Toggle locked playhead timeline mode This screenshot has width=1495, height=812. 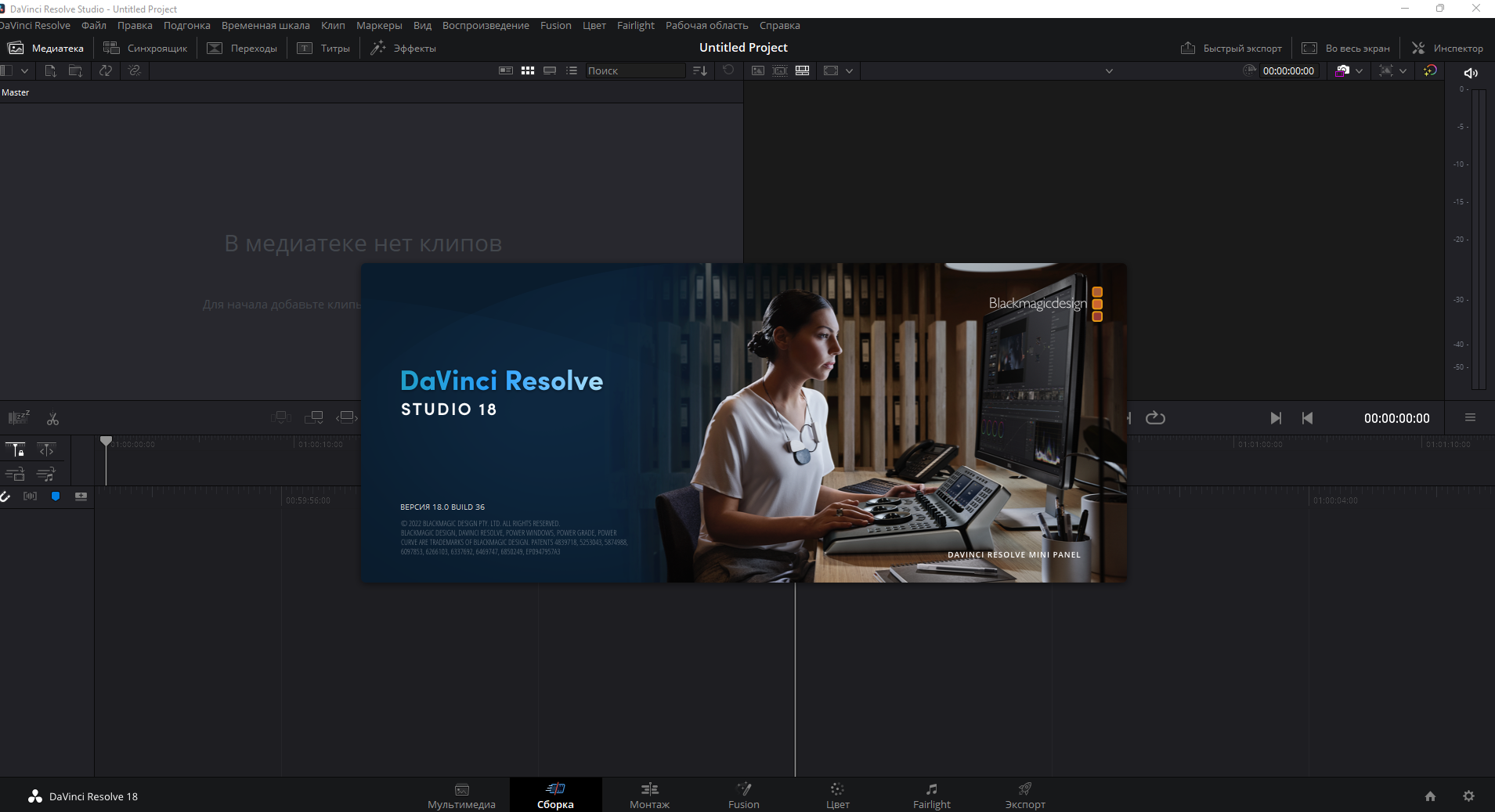tap(16, 449)
